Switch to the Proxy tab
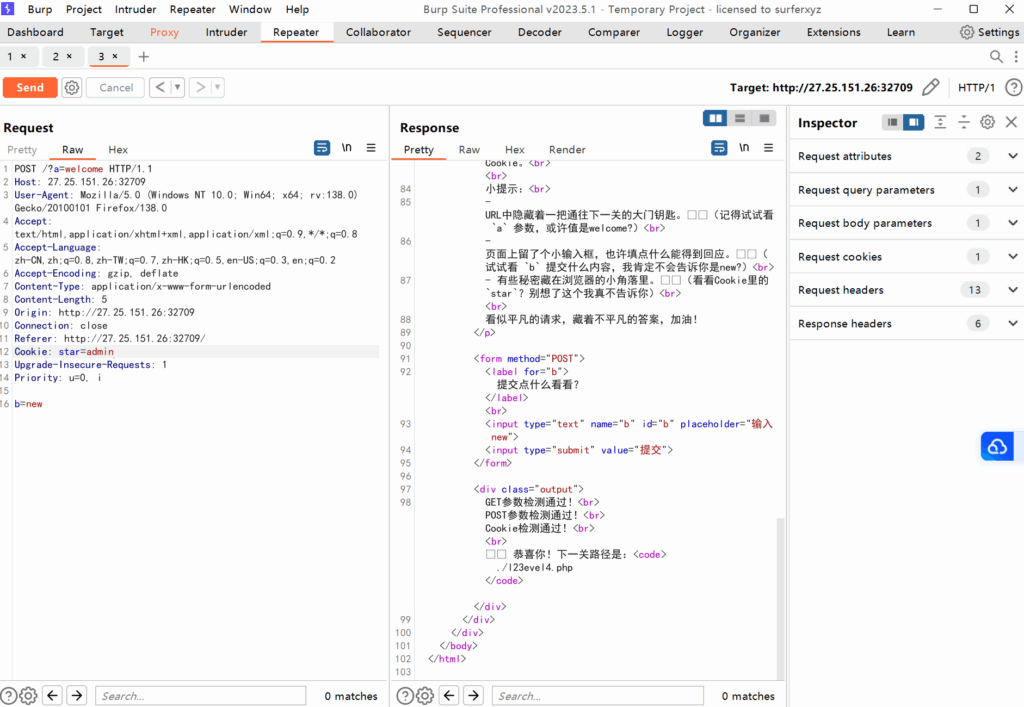This screenshot has width=1024, height=707. 164,32
